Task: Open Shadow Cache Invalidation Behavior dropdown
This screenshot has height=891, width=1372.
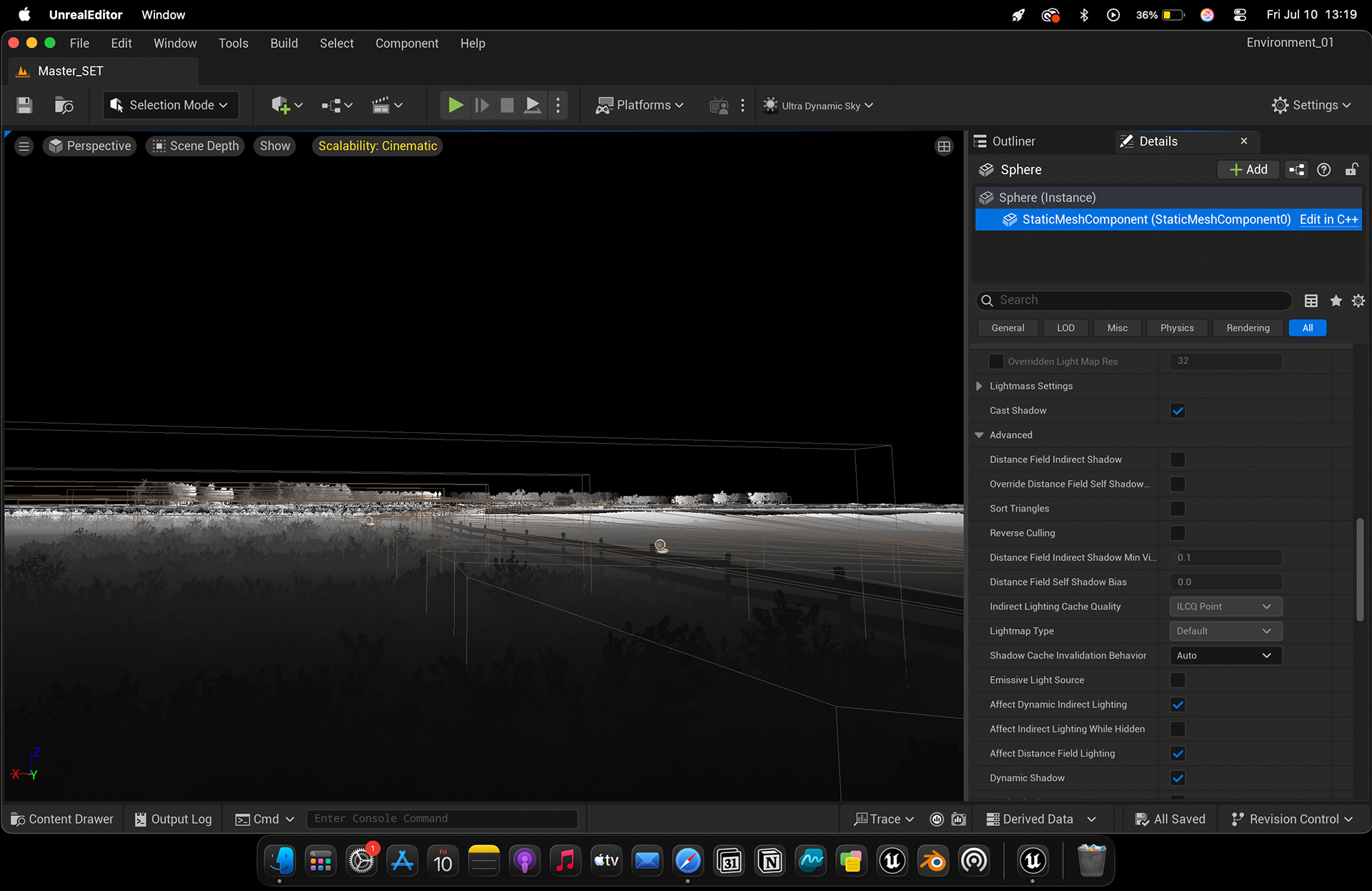Action: (1226, 656)
